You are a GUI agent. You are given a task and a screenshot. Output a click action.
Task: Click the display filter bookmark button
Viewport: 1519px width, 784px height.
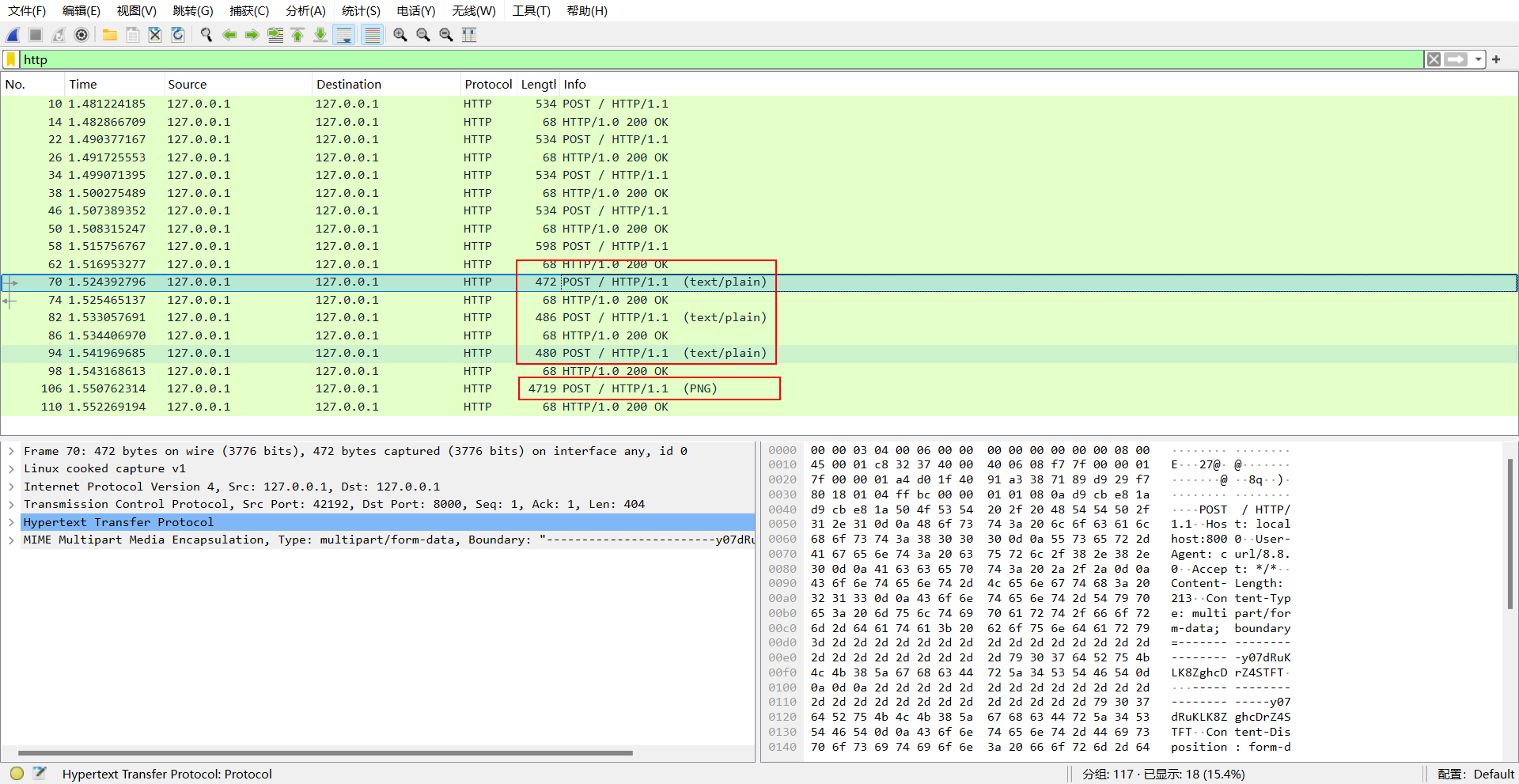click(11, 59)
